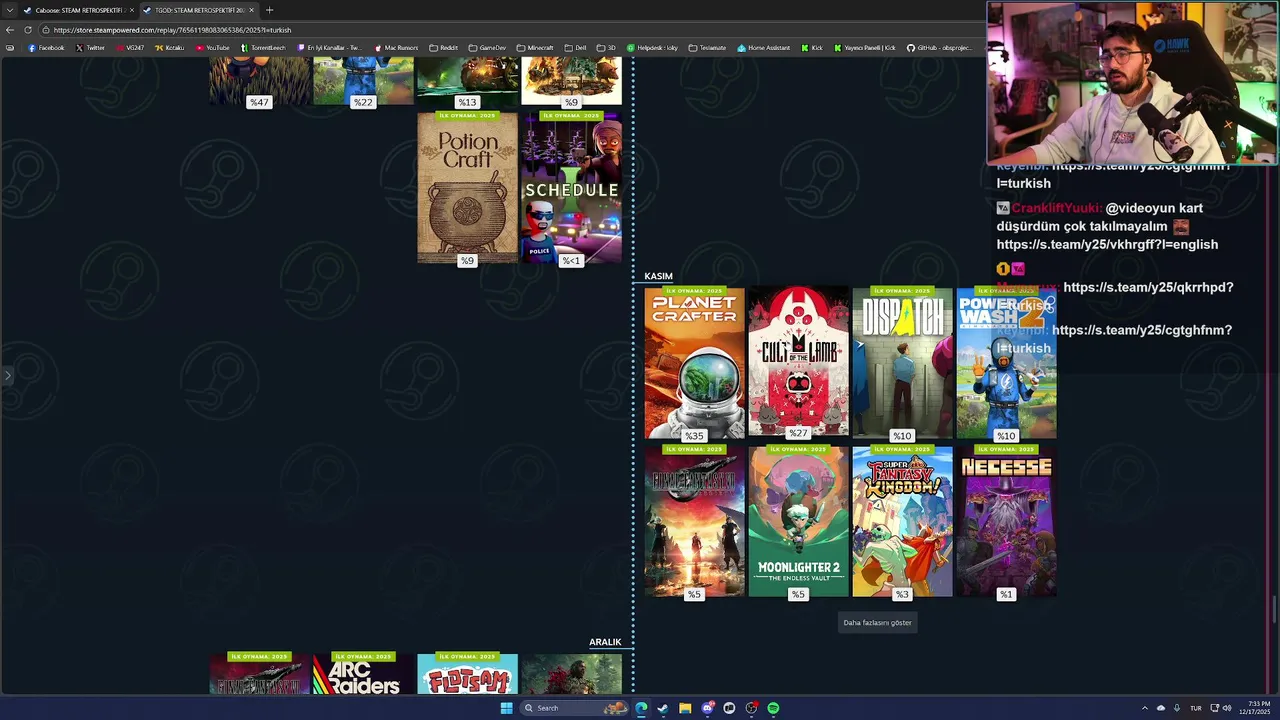Open the PowerWash Simulator 2 game card
Image resolution: width=1280 pixels, height=720 pixels.
(1006, 363)
